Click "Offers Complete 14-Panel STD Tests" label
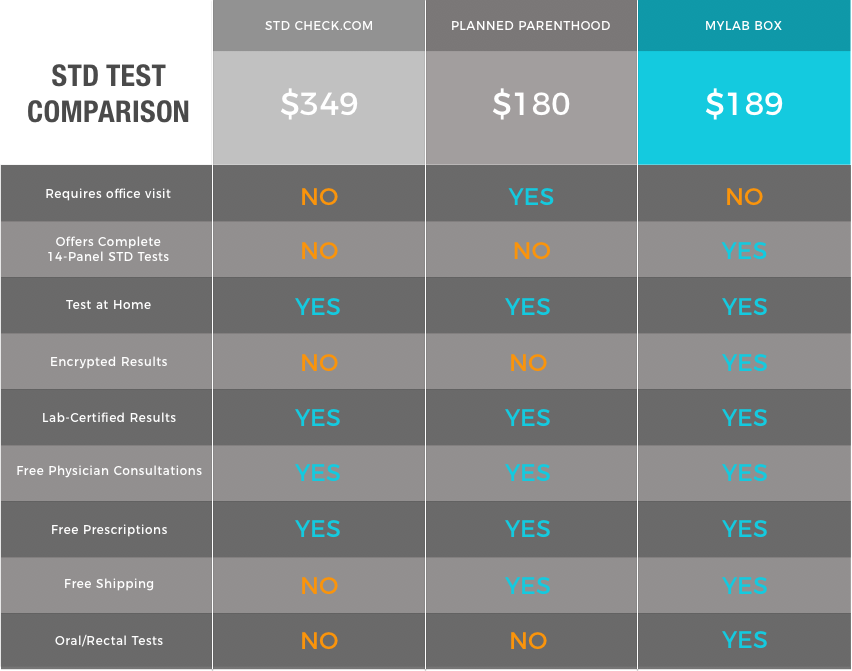Screen dimensions: 852x671 [108, 249]
